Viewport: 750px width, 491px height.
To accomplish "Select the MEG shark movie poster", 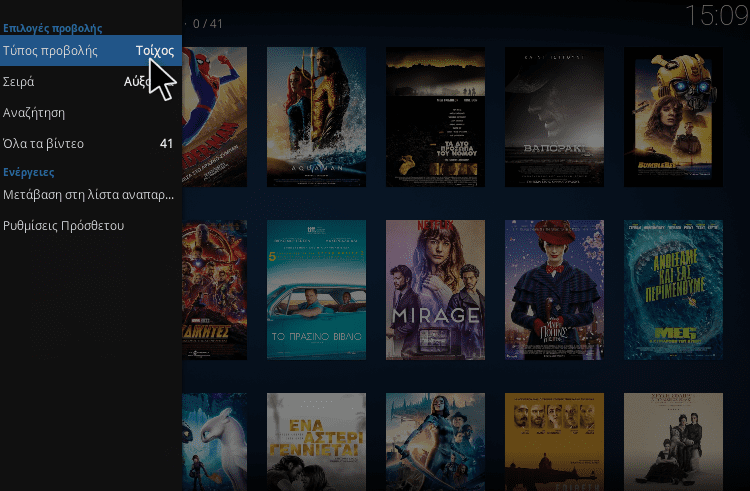I will tap(673, 290).
